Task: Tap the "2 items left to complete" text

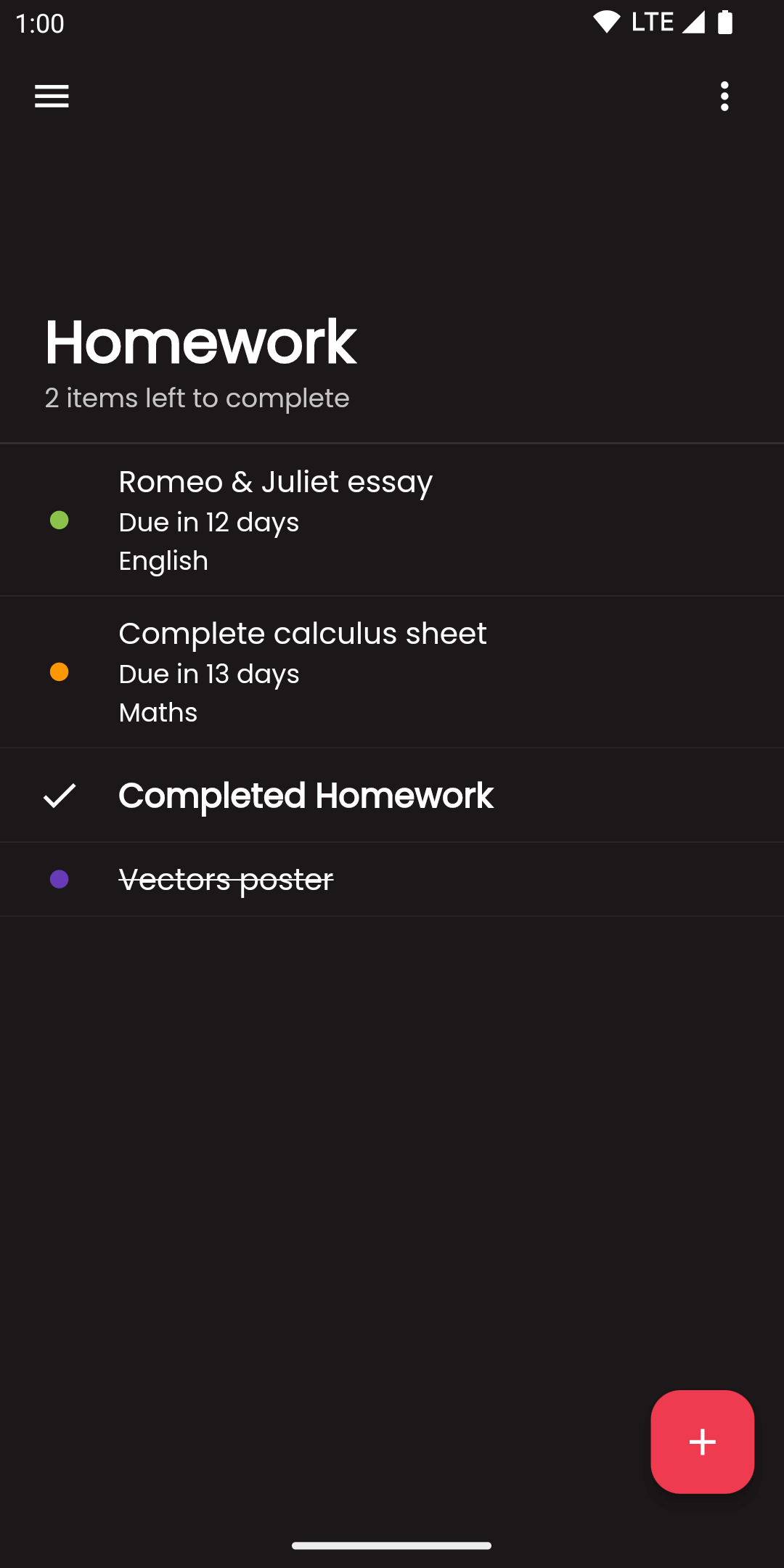Action: click(x=197, y=399)
